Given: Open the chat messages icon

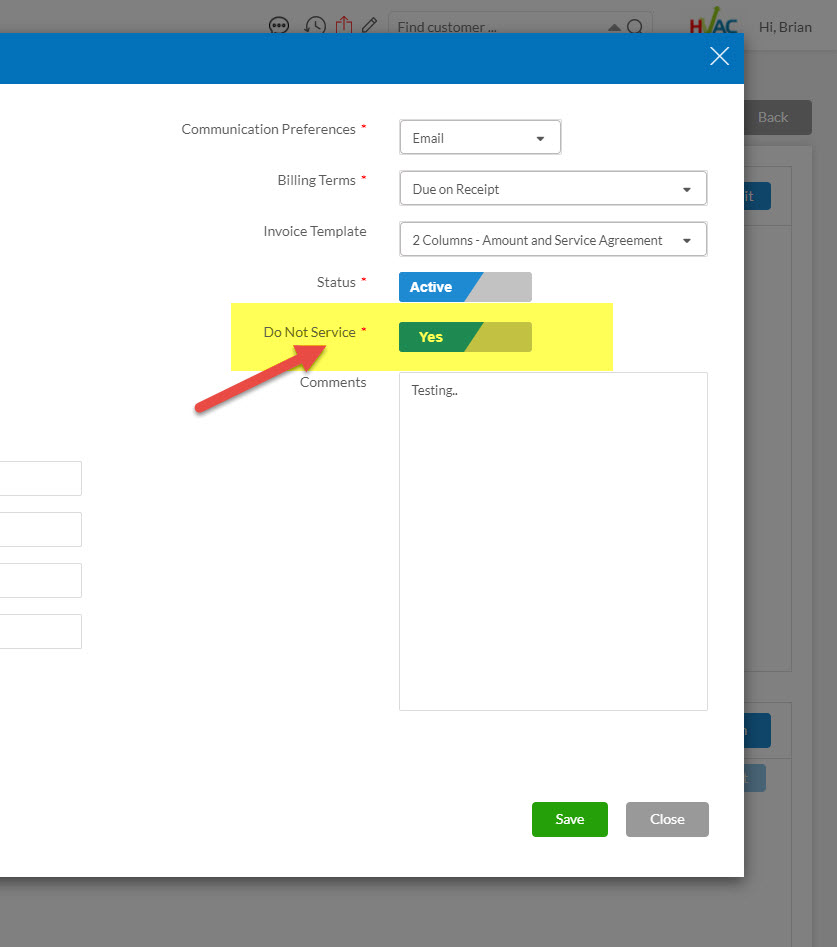Looking at the screenshot, I should [x=279, y=26].
